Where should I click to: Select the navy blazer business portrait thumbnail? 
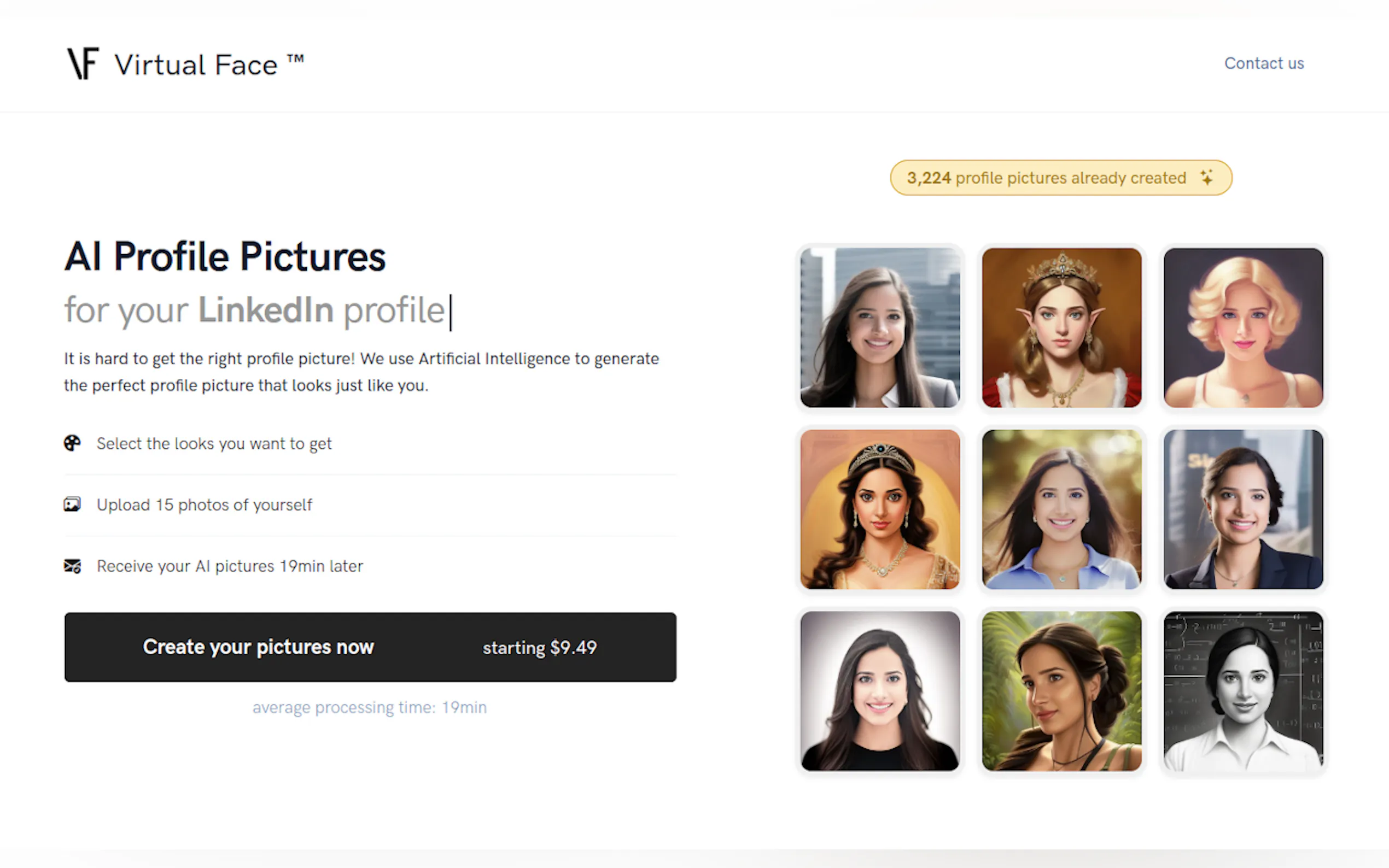(x=1242, y=510)
